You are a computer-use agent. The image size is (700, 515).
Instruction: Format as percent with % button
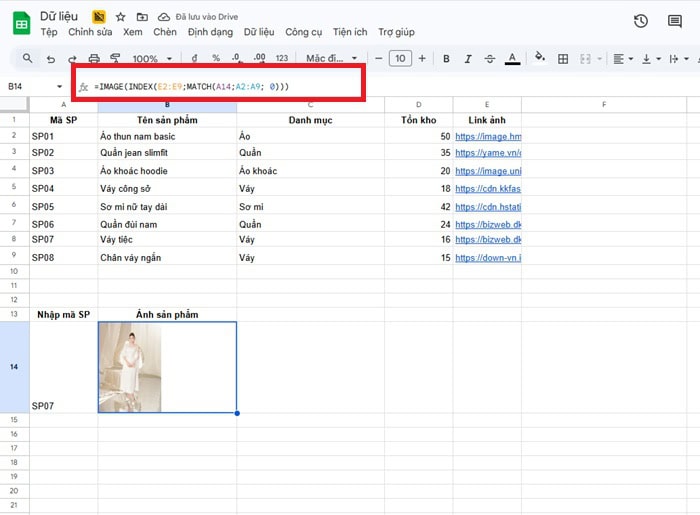click(215, 59)
